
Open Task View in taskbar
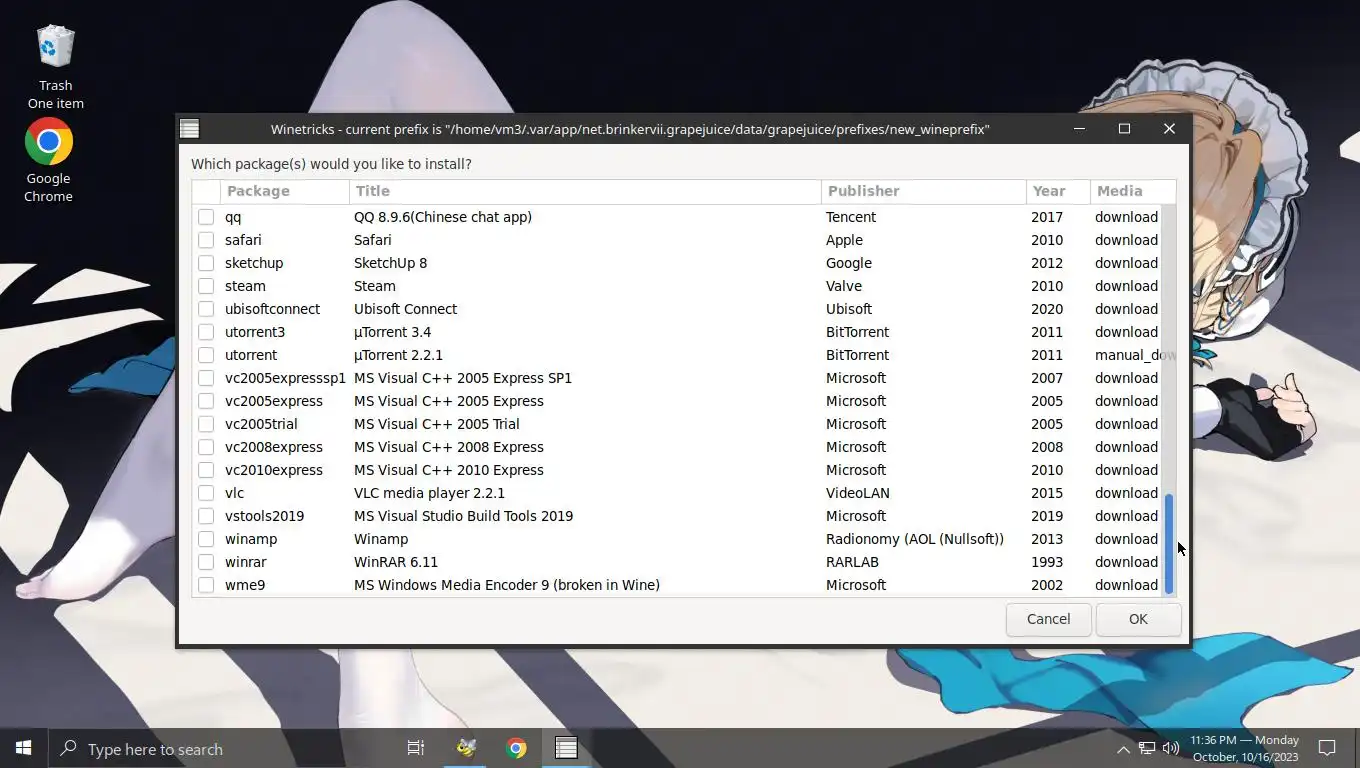click(416, 748)
